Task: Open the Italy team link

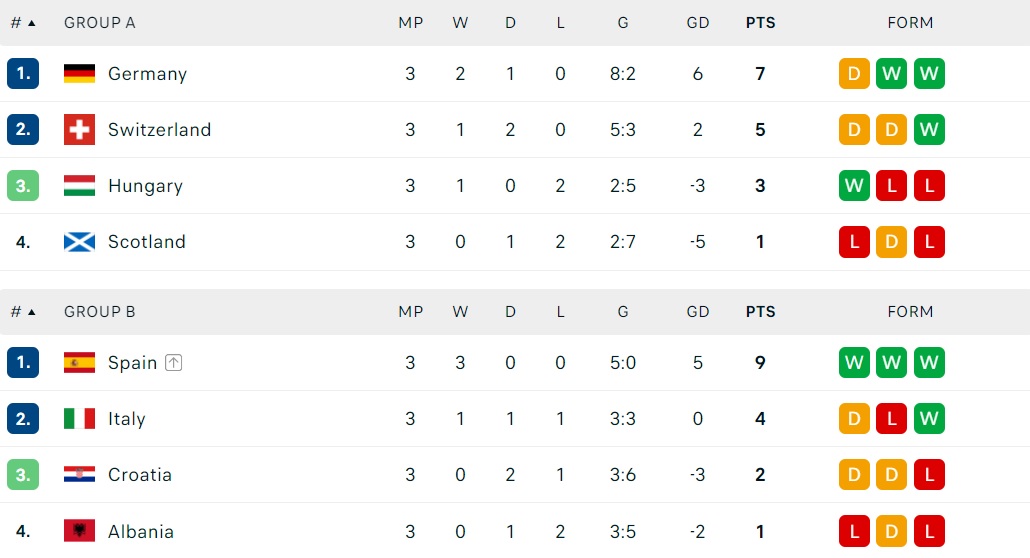Action: click(127, 419)
